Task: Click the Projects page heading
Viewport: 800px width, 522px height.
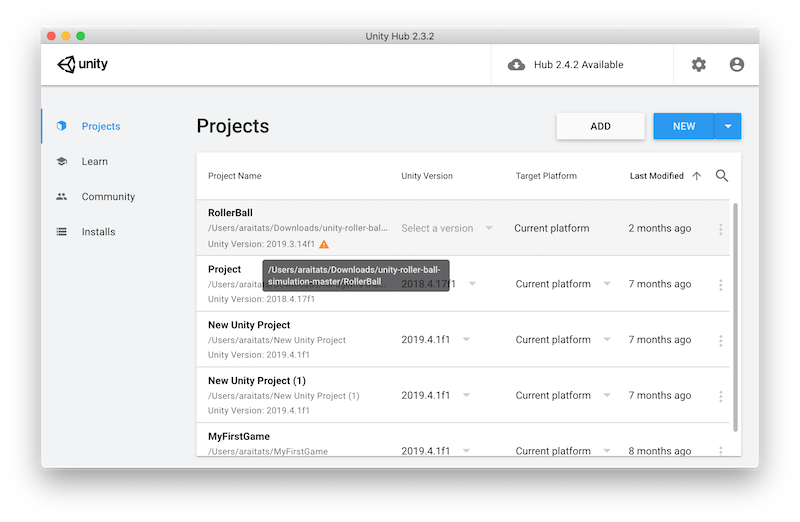Action: pyautogui.click(x=233, y=126)
